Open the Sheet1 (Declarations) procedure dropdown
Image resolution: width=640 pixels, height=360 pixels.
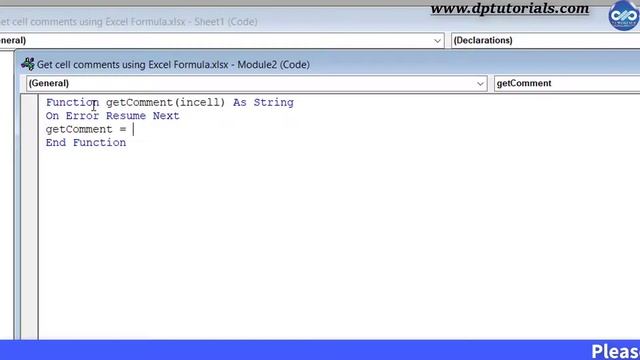pyautogui.click(x=545, y=40)
